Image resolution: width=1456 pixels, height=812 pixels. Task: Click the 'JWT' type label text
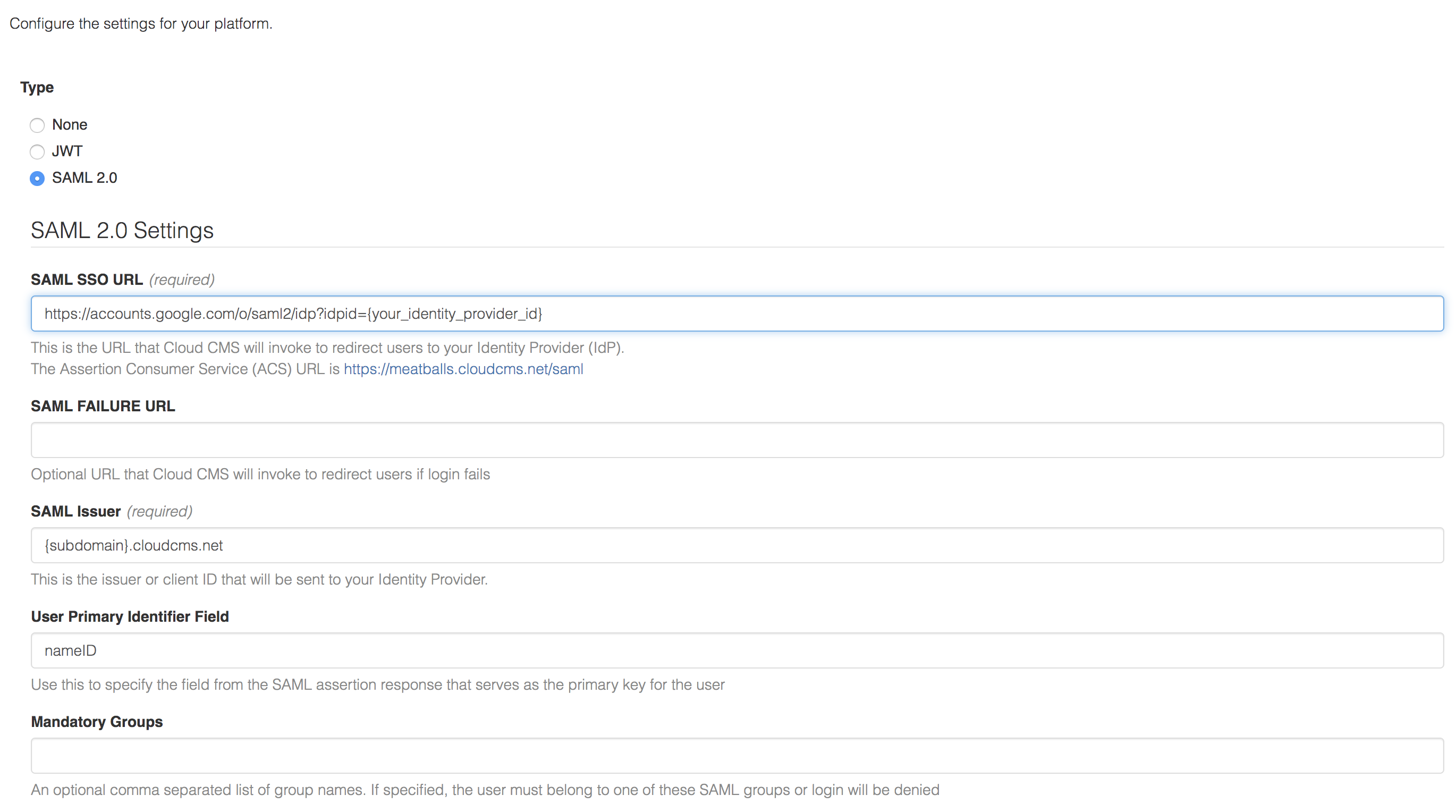67,151
